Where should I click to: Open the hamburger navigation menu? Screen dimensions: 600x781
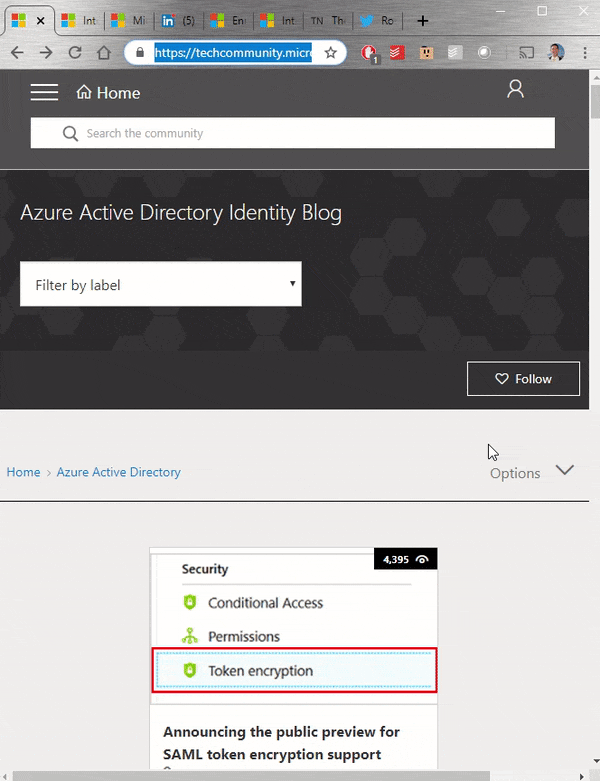44,92
